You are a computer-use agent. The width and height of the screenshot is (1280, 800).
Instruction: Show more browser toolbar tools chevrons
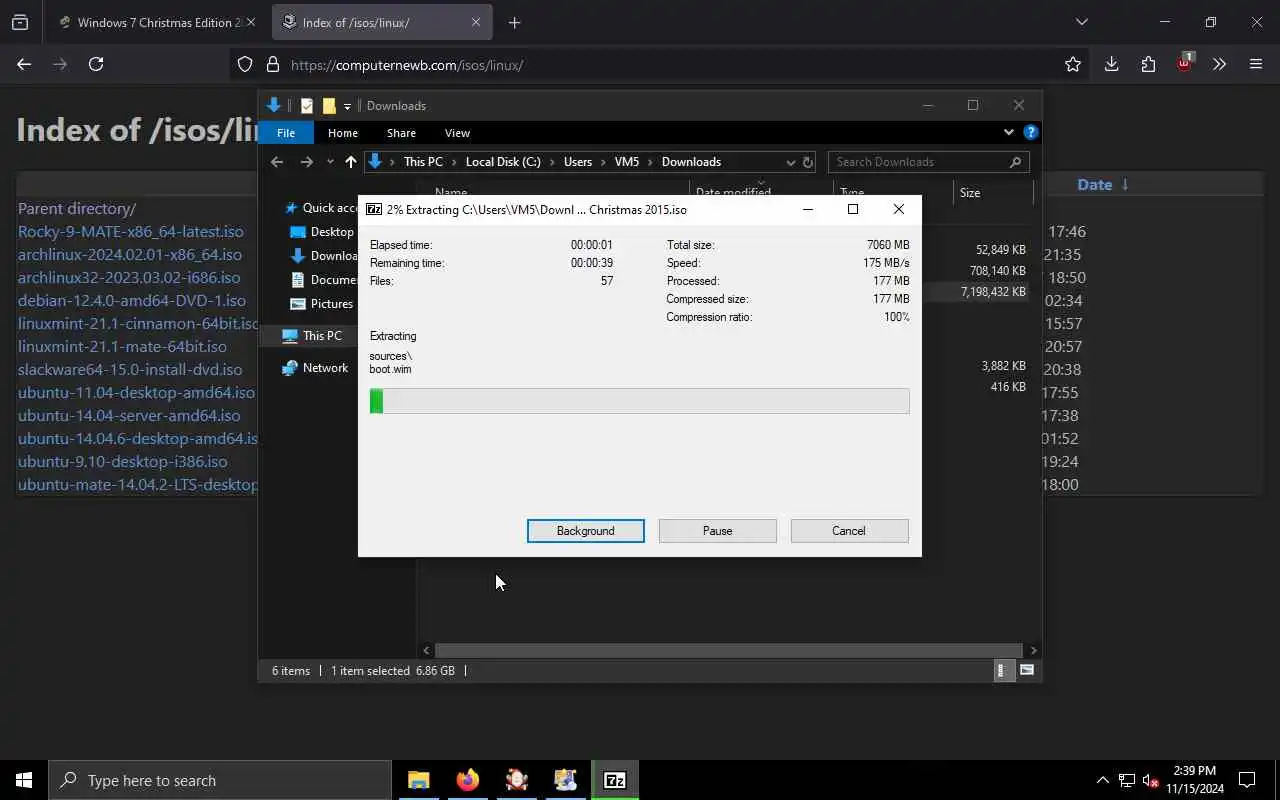click(x=1219, y=64)
